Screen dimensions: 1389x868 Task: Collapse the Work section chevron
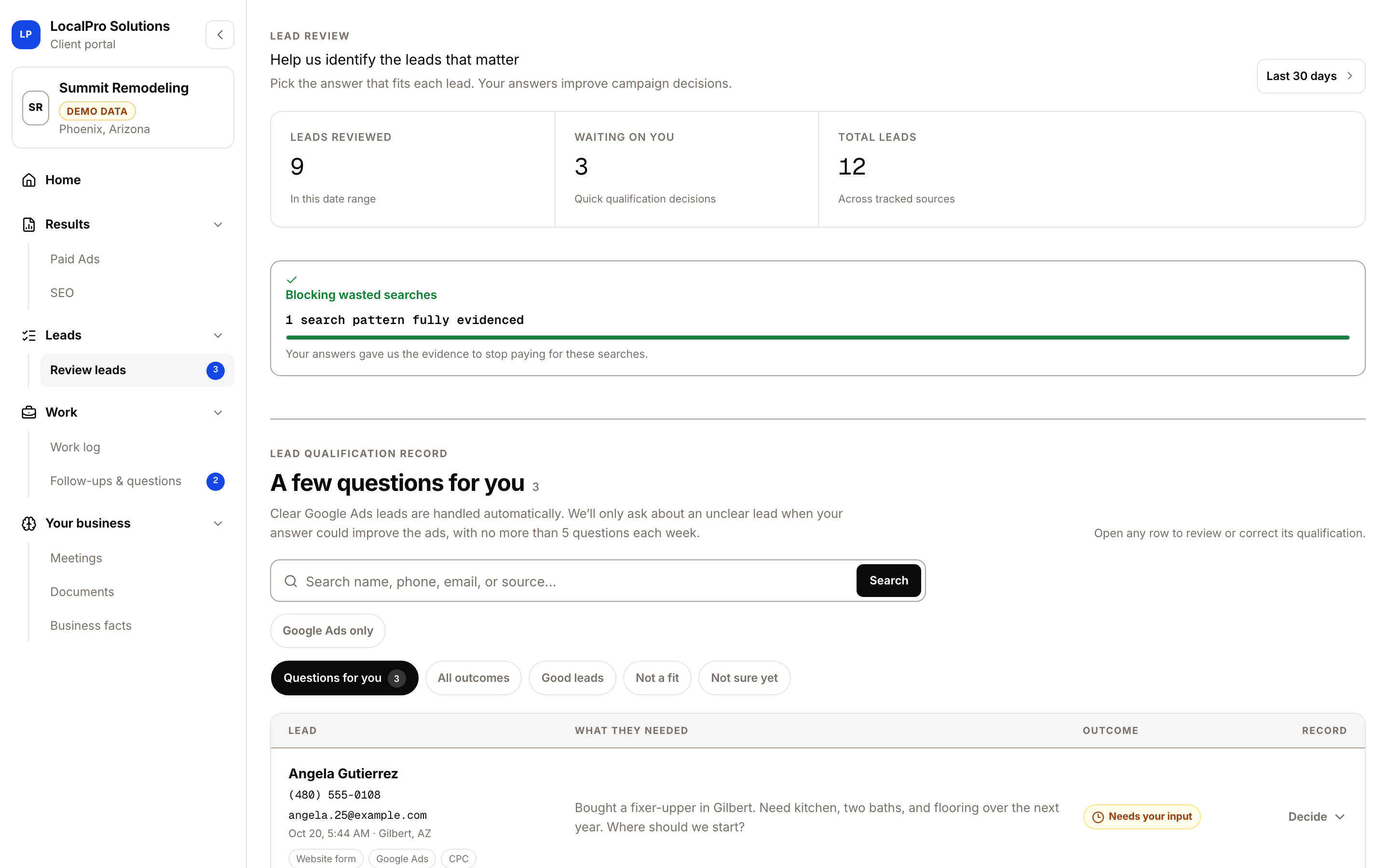pos(218,412)
